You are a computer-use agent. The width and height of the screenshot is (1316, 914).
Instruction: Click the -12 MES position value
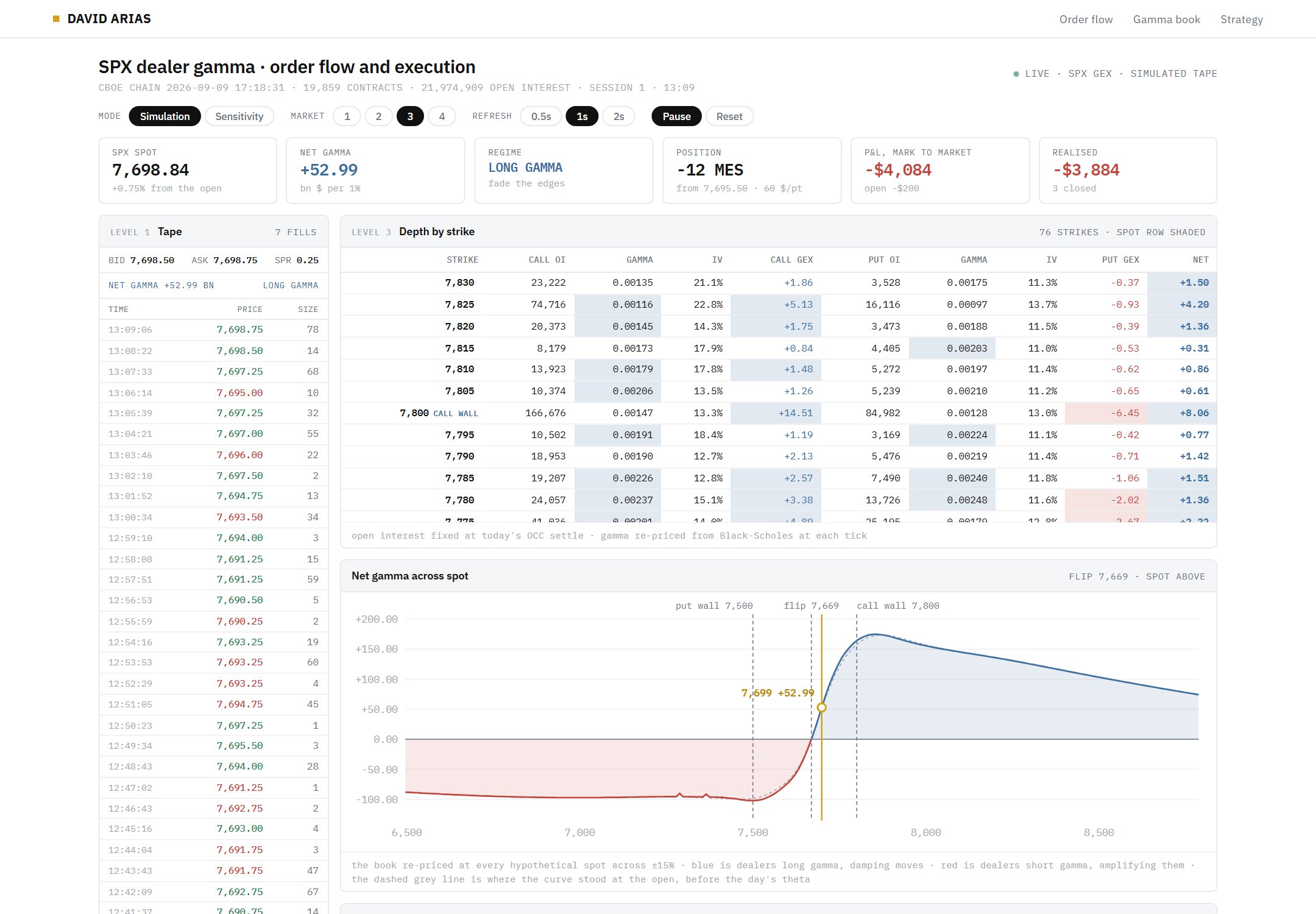tap(710, 170)
